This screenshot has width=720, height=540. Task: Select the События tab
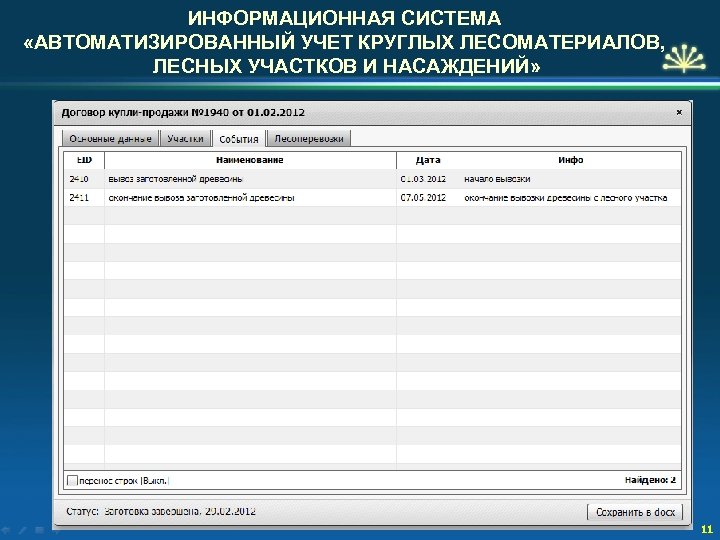[x=239, y=139]
